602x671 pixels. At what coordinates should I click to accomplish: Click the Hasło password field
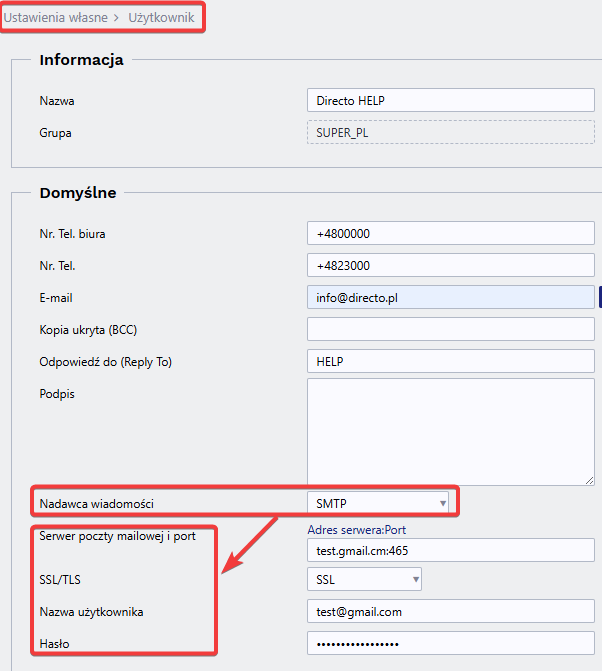point(450,642)
